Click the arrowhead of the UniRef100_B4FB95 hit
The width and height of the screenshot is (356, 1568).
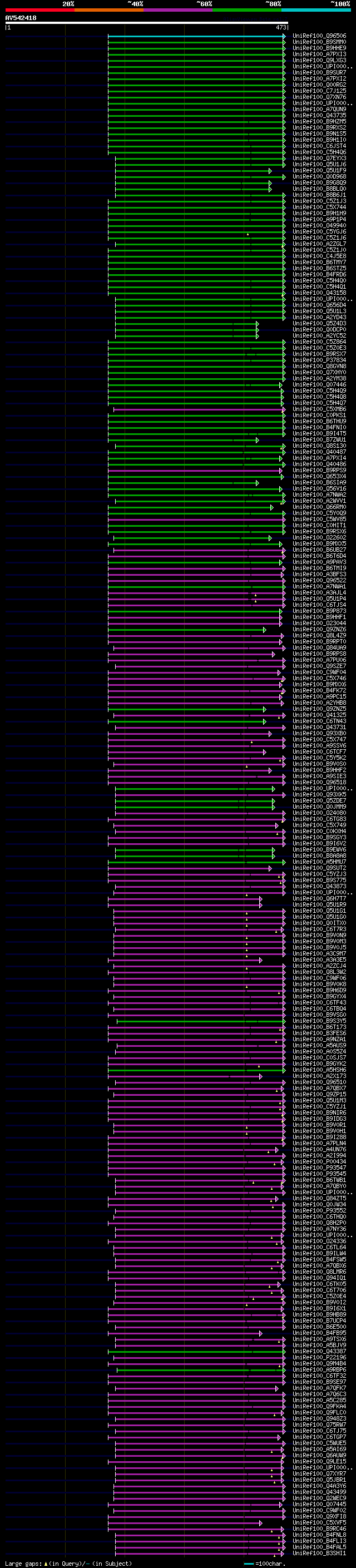260,1334
